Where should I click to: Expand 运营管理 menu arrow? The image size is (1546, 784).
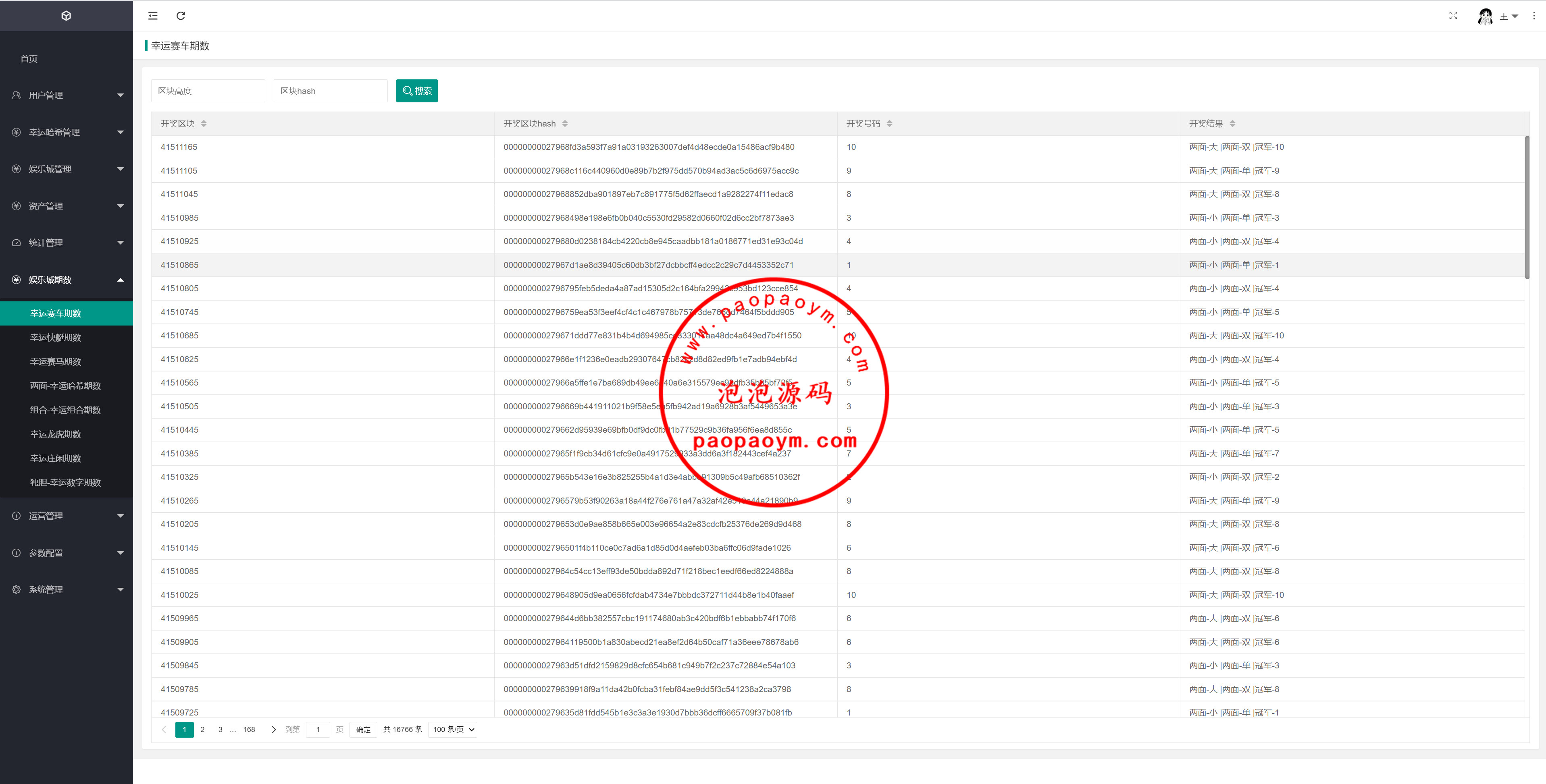pos(121,516)
